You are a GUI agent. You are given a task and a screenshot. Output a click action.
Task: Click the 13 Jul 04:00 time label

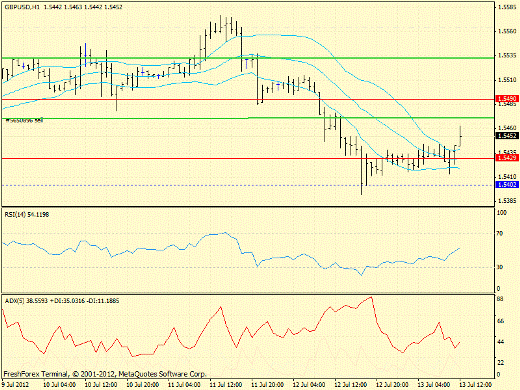(434, 385)
